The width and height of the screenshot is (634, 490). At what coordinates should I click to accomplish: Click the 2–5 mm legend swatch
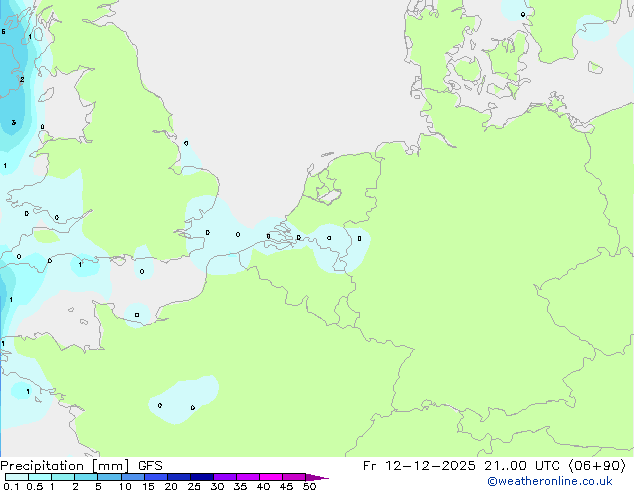coord(86,477)
